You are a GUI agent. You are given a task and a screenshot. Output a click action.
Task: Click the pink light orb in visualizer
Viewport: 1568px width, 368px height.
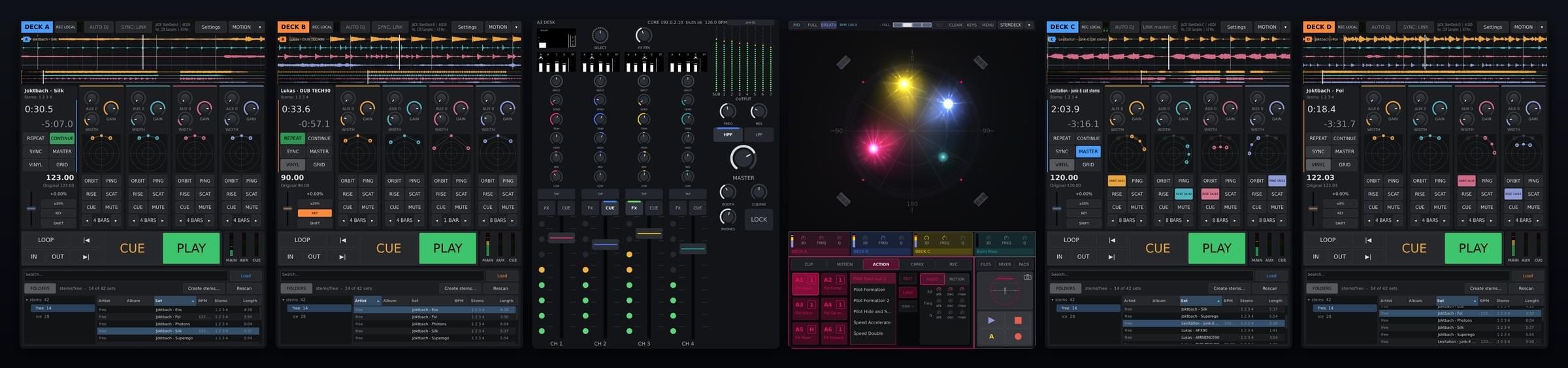point(873,148)
